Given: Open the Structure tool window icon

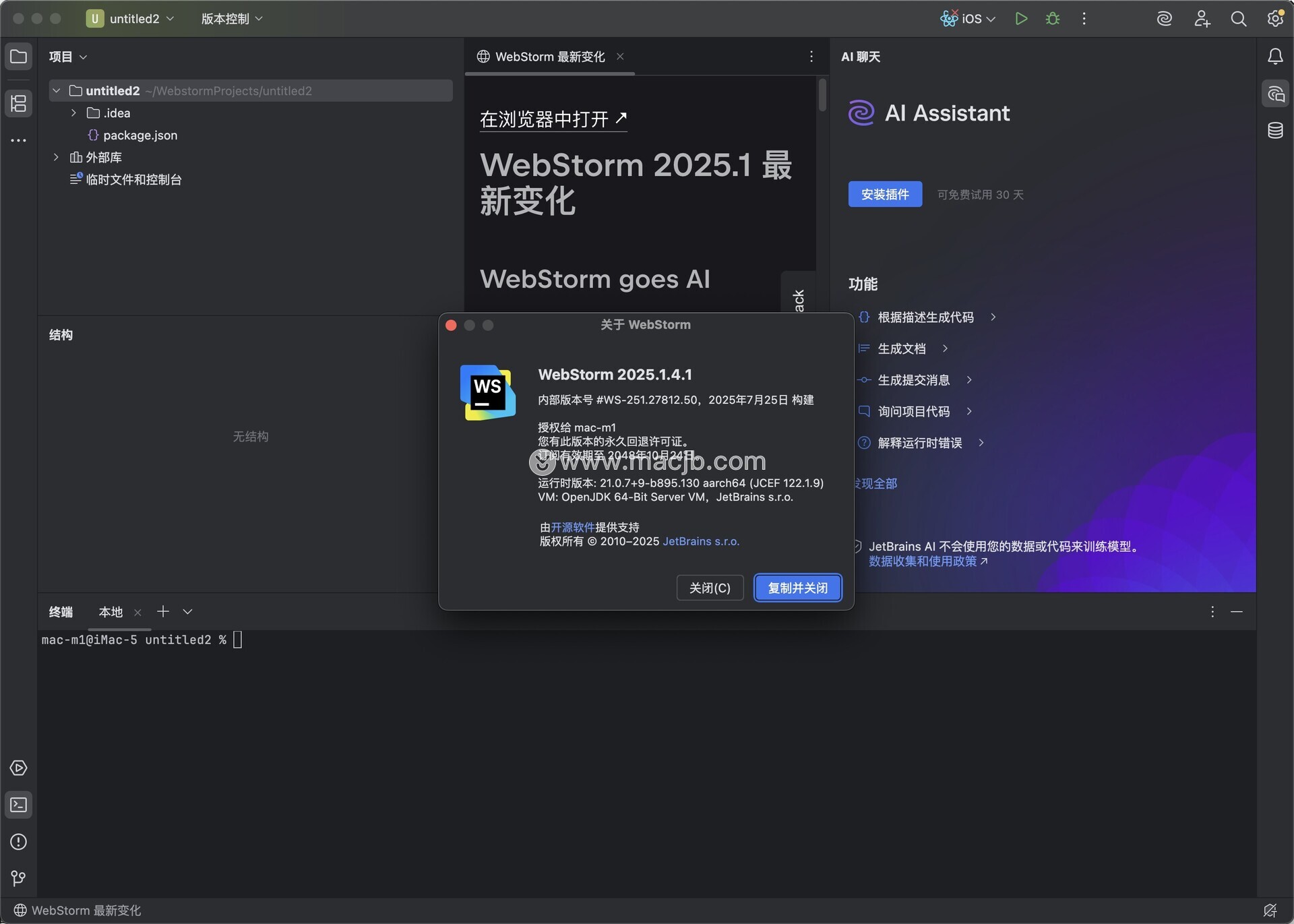Looking at the screenshot, I should point(18,103).
